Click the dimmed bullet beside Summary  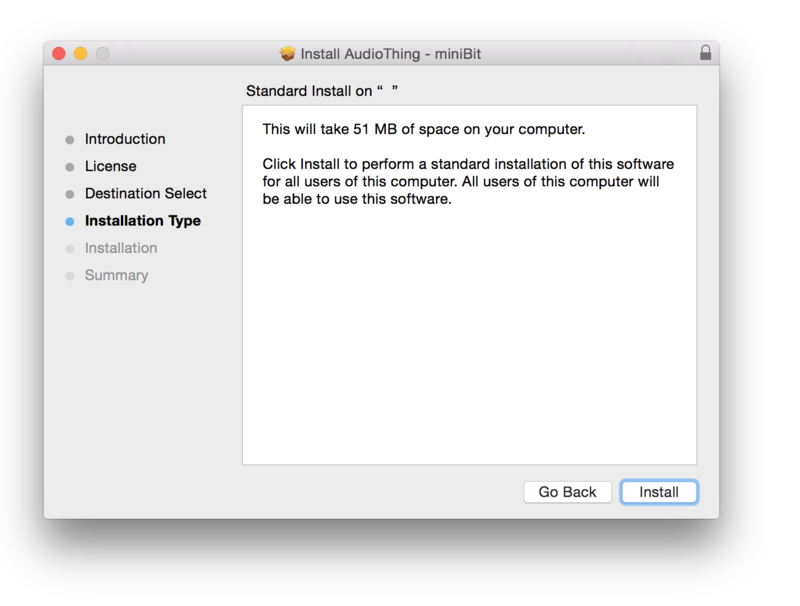70,276
